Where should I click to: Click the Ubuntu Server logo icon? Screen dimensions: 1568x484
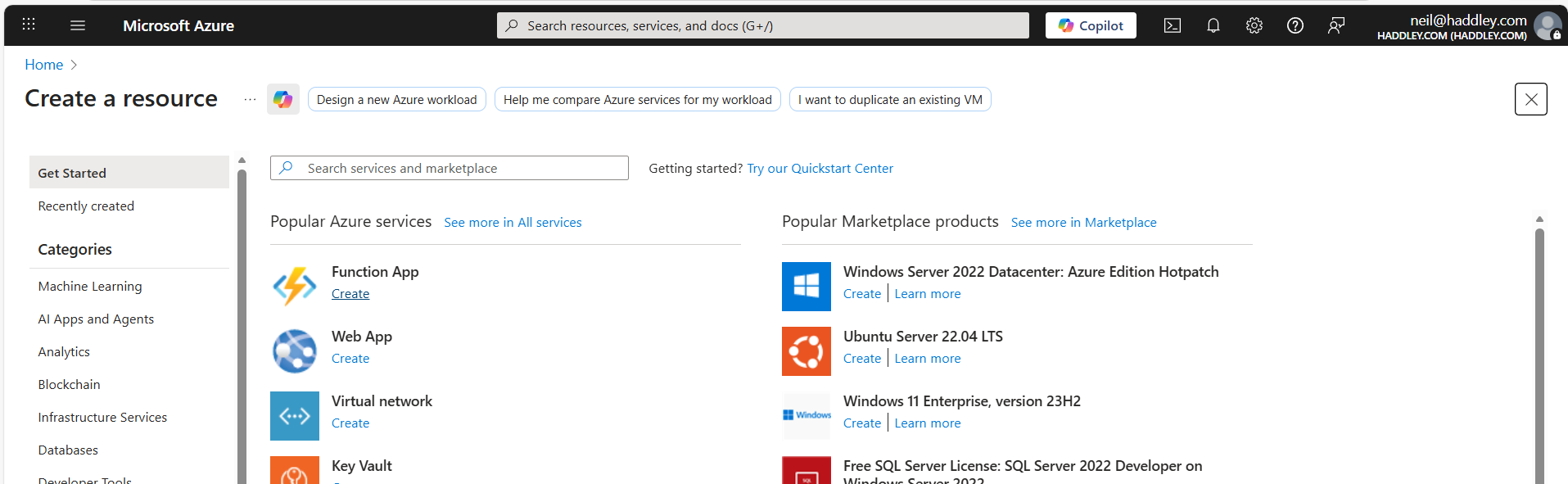[x=807, y=351]
